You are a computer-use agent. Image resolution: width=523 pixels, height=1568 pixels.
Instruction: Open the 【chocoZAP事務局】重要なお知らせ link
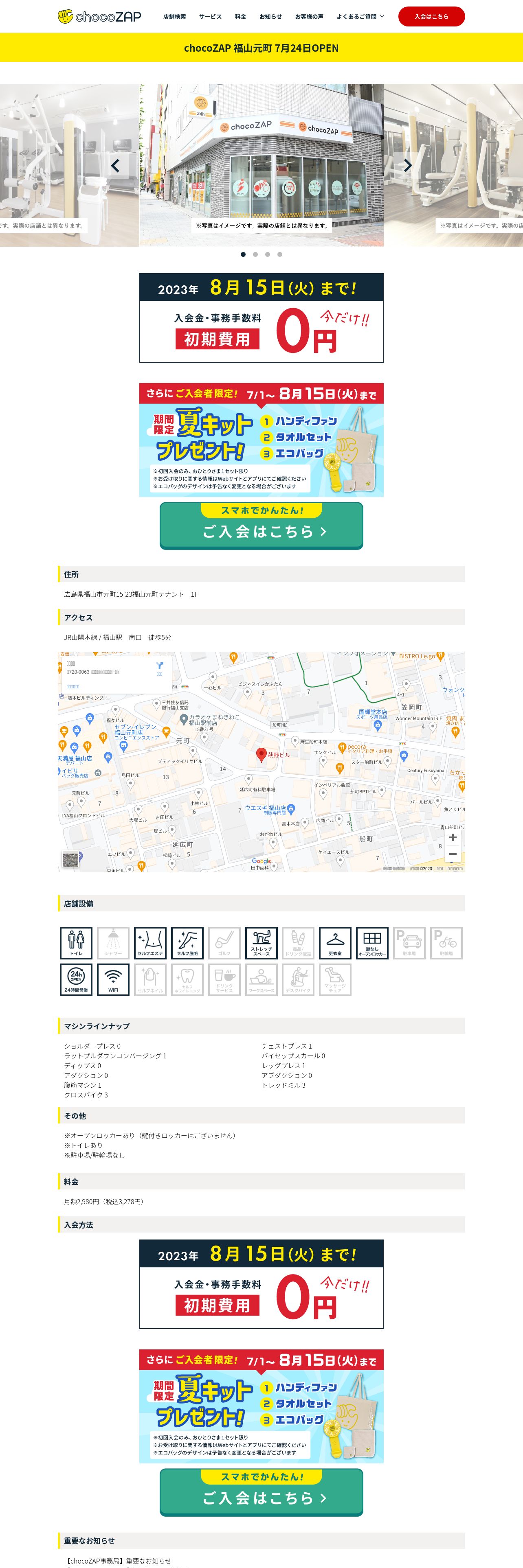[x=117, y=1560]
